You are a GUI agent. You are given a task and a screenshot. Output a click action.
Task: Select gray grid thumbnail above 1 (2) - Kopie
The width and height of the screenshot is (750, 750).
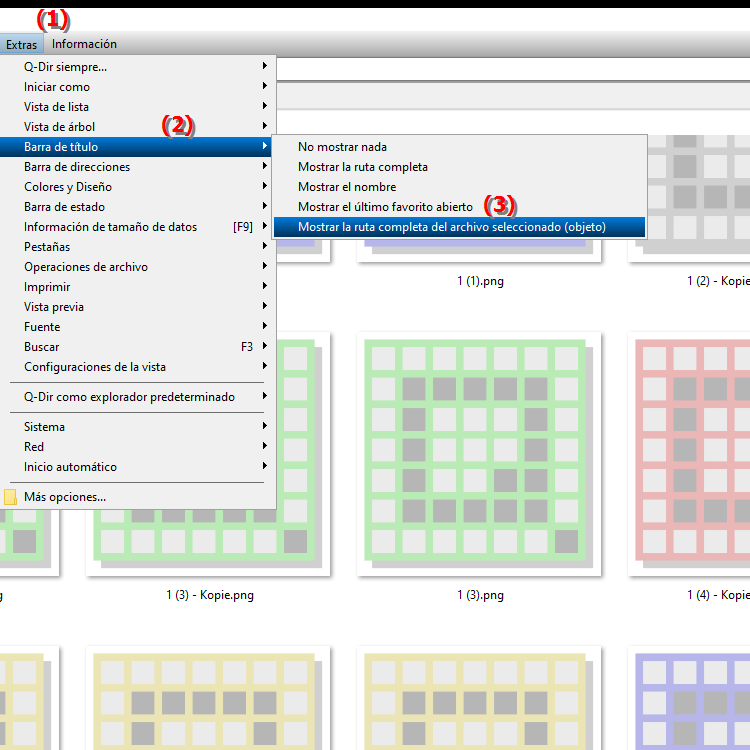(x=699, y=199)
